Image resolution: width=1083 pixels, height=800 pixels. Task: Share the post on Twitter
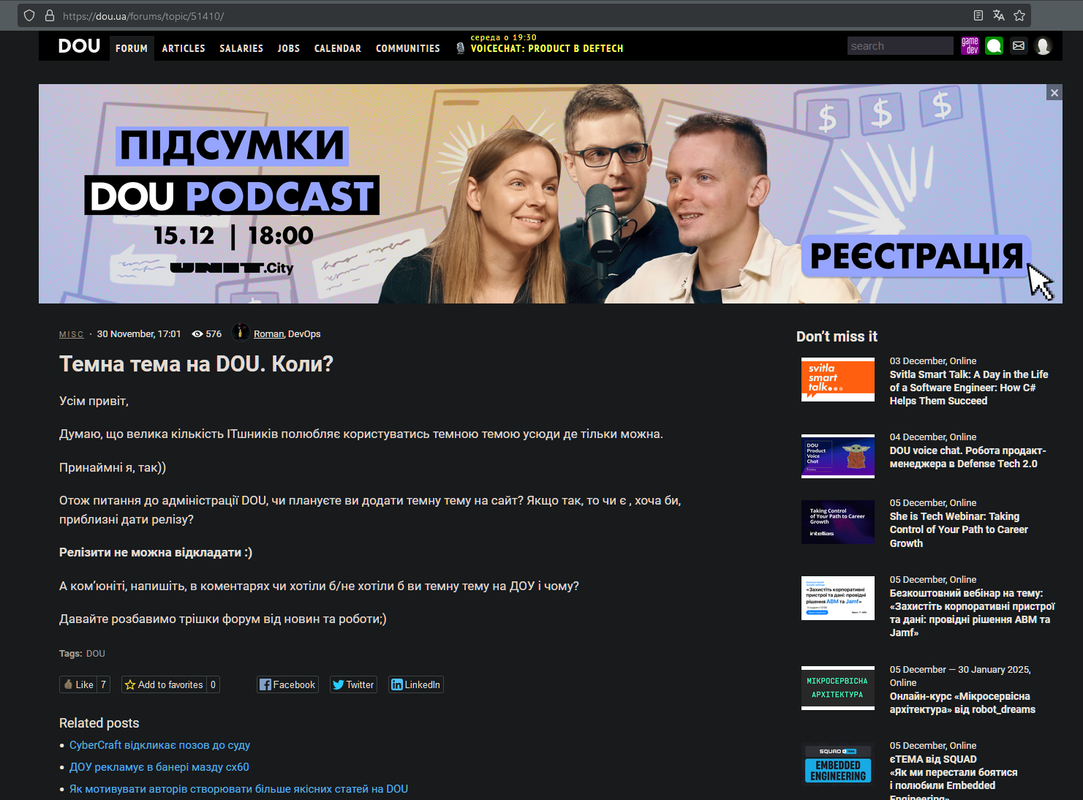[x=353, y=685]
